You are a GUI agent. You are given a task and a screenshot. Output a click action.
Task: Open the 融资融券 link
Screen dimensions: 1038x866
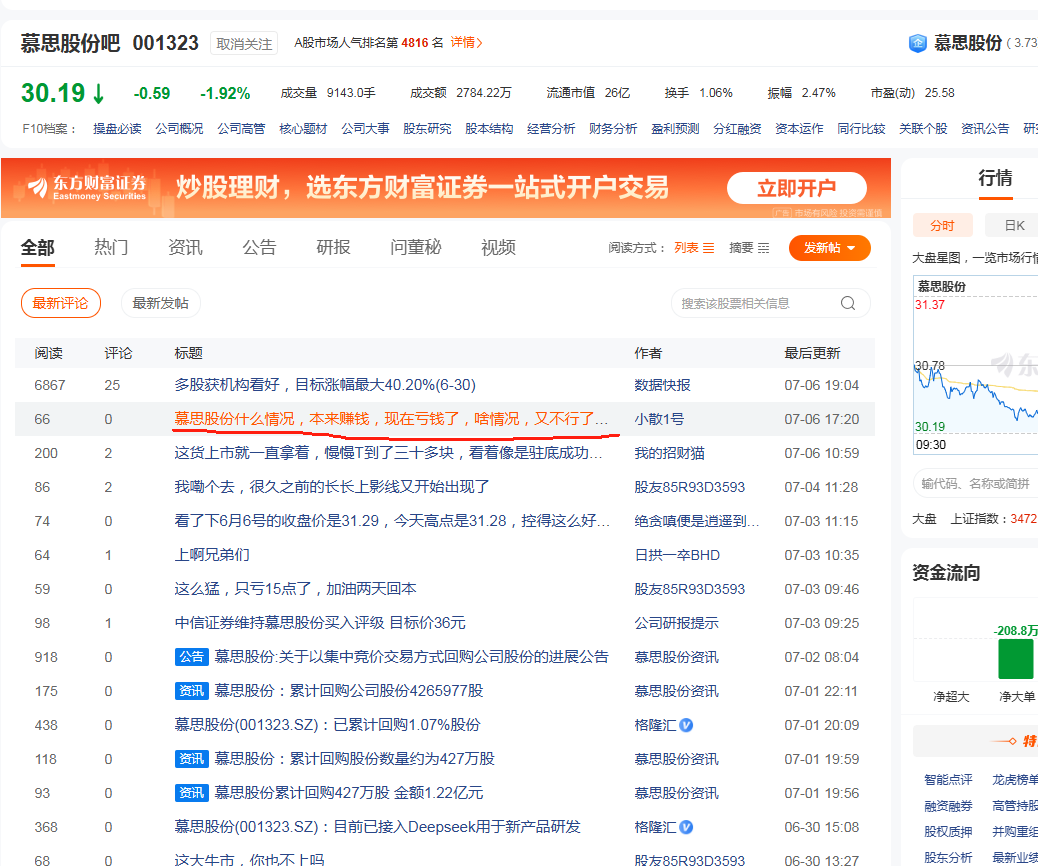point(948,806)
